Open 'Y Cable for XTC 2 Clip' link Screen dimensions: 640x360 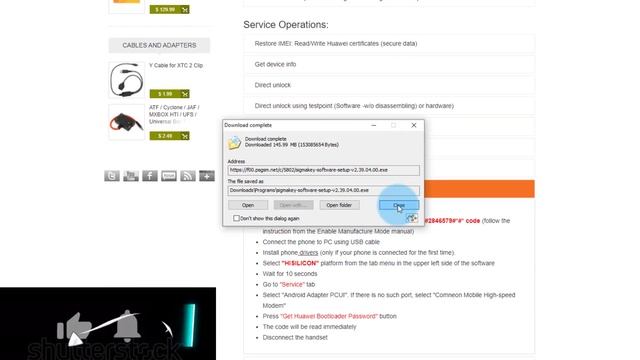pyautogui.click(x=176, y=65)
